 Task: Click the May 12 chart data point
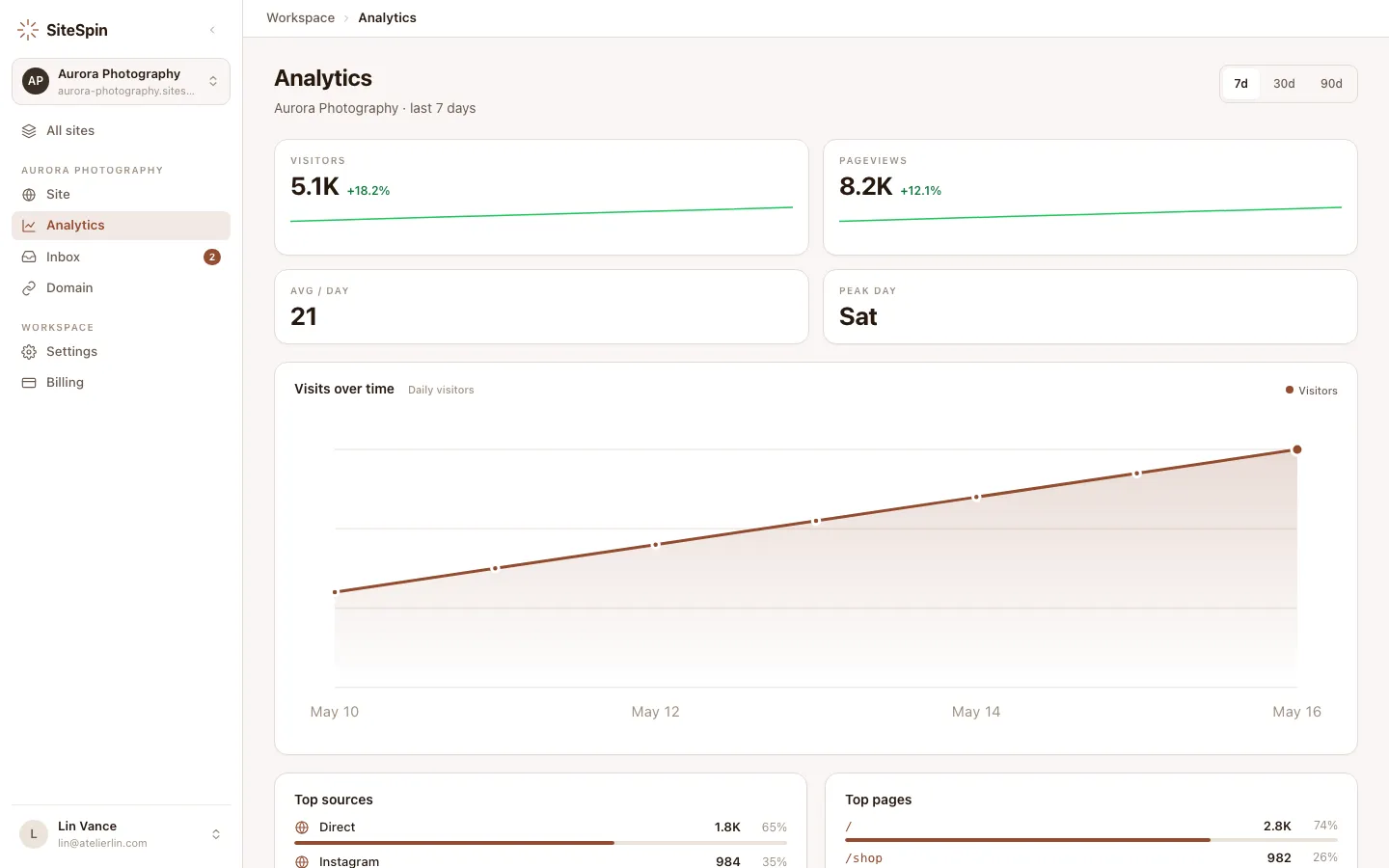pos(656,545)
